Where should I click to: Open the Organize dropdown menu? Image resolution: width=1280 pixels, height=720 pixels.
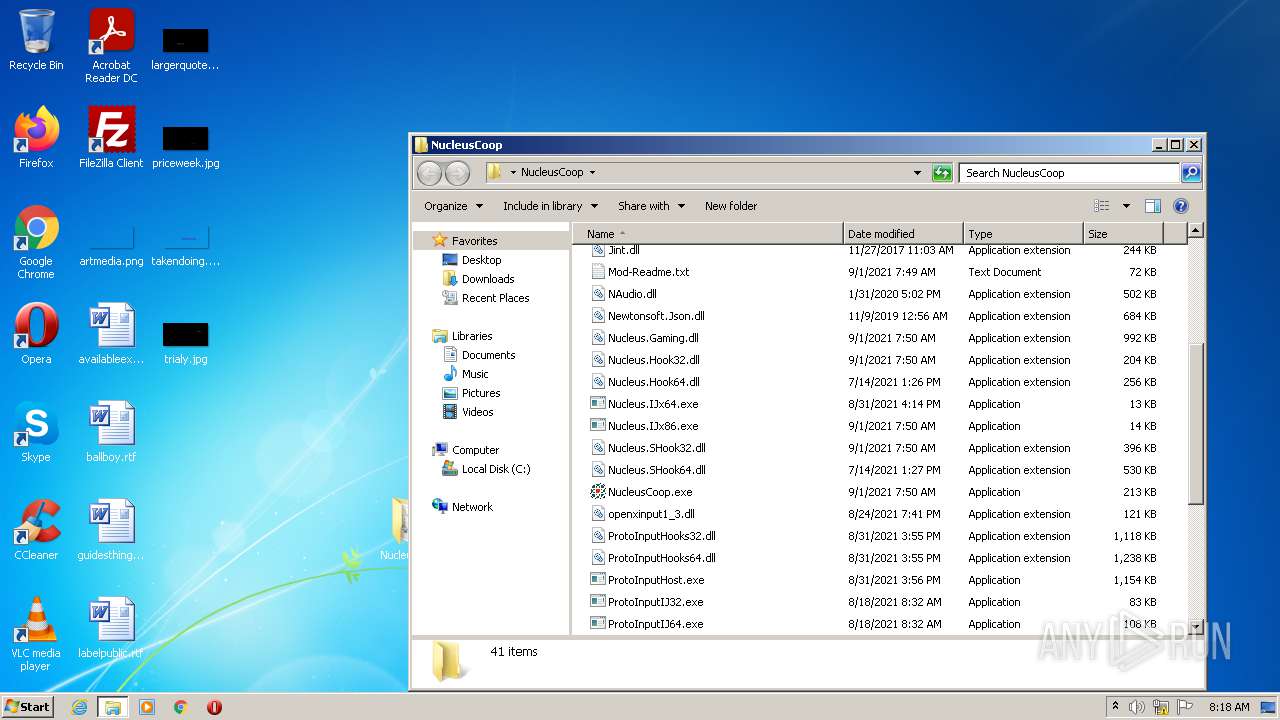point(453,206)
